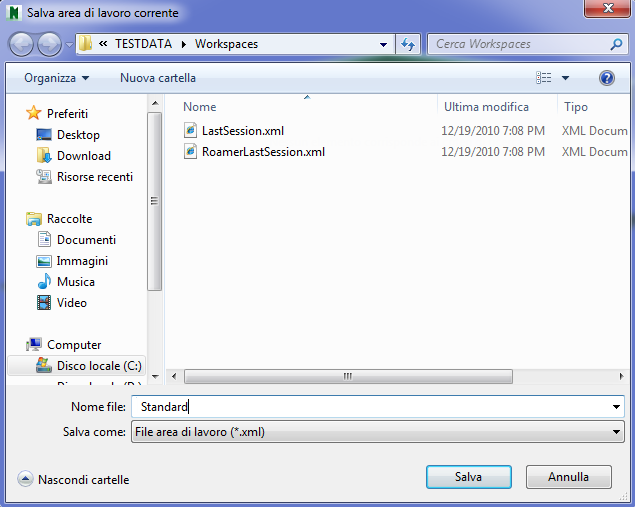This screenshot has height=507, width=635.
Task: Click the Risorse recenti icon
Action: [x=44, y=177]
